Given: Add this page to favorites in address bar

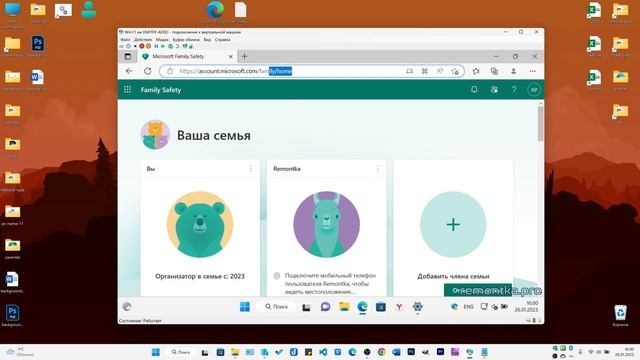Looking at the screenshot, I should pyautogui.click(x=455, y=71).
